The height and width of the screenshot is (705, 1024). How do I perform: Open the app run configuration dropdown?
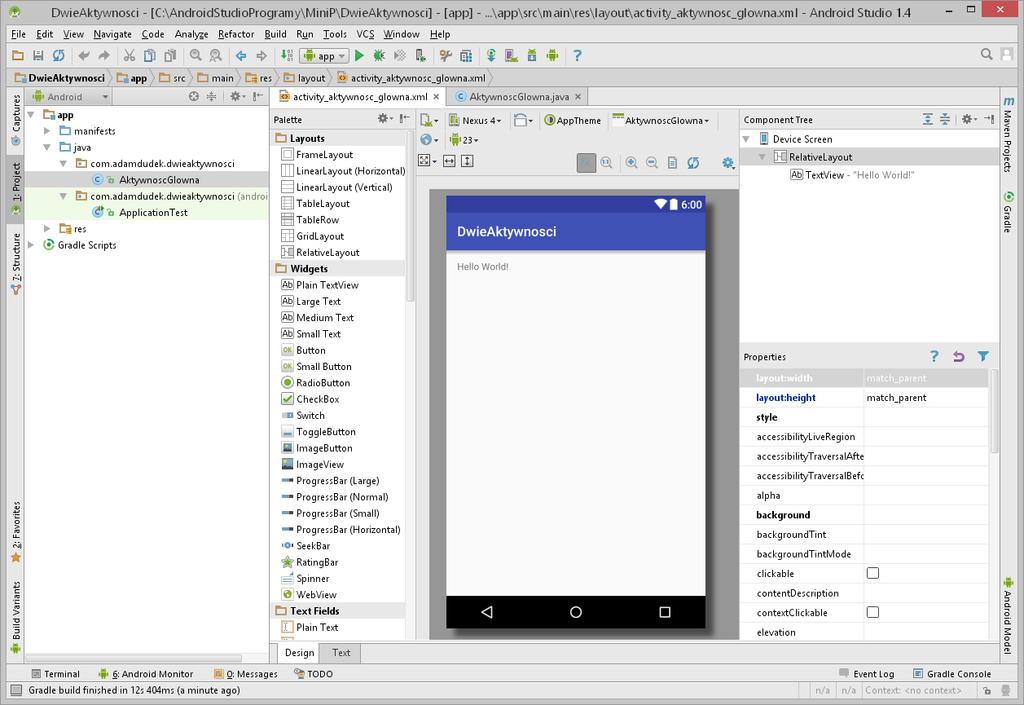pyautogui.click(x=323, y=56)
